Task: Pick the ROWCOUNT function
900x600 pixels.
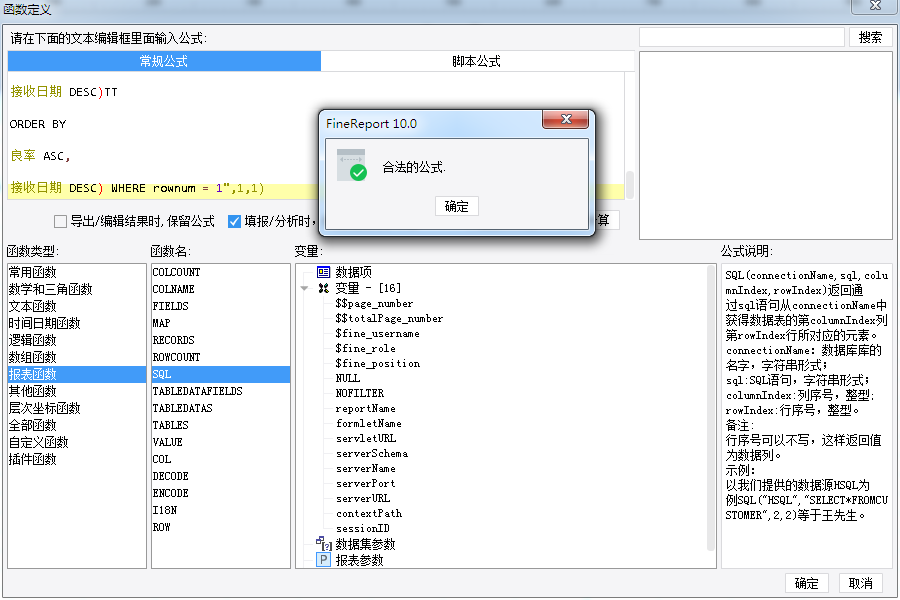Action: 220,357
